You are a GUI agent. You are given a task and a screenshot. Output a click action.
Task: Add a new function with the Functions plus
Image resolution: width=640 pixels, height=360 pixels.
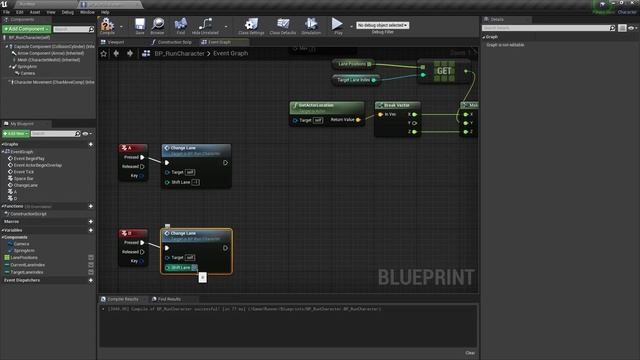pyautogui.click(x=91, y=206)
